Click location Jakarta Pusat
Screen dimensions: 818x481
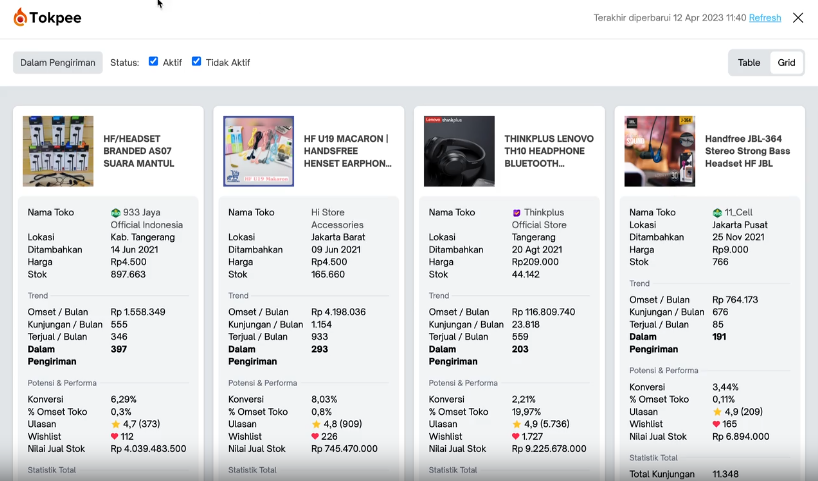click(740, 225)
